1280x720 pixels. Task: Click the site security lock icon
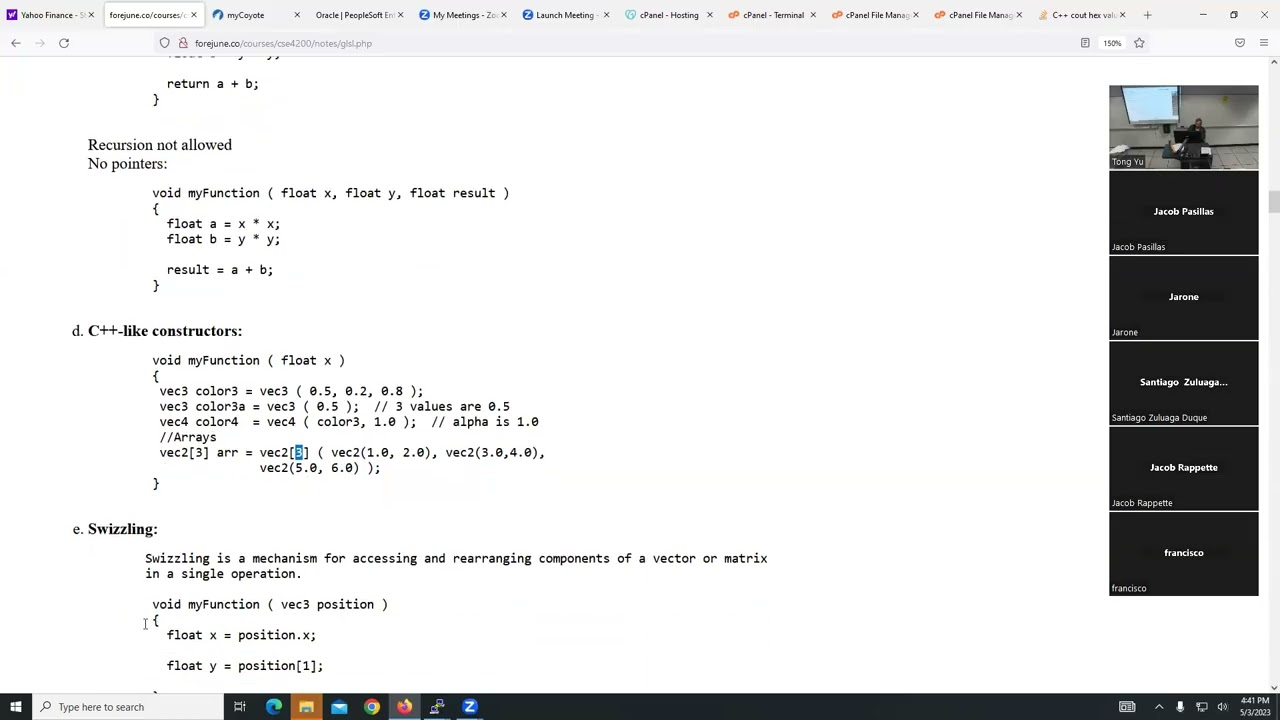click(x=183, y=43)
